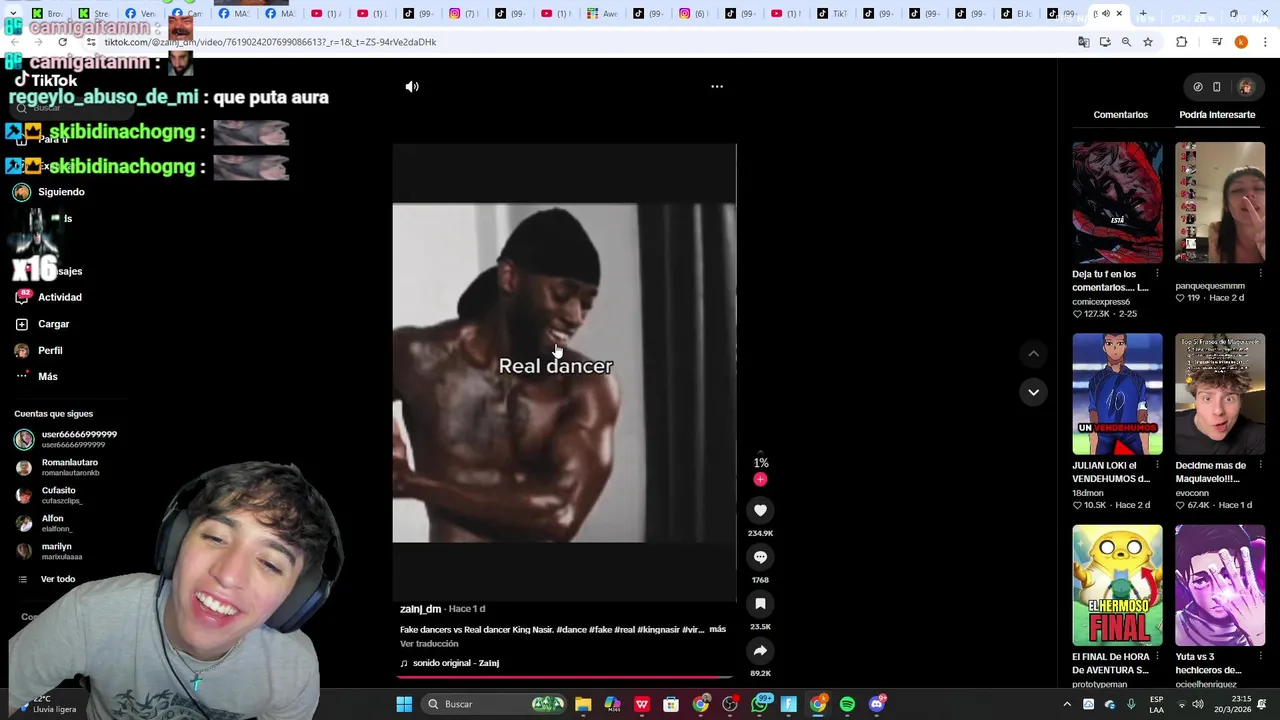Open the TikTok coins icon in top pill
This screenshot has height=720, width=1280.
[x=1198, y=87]
